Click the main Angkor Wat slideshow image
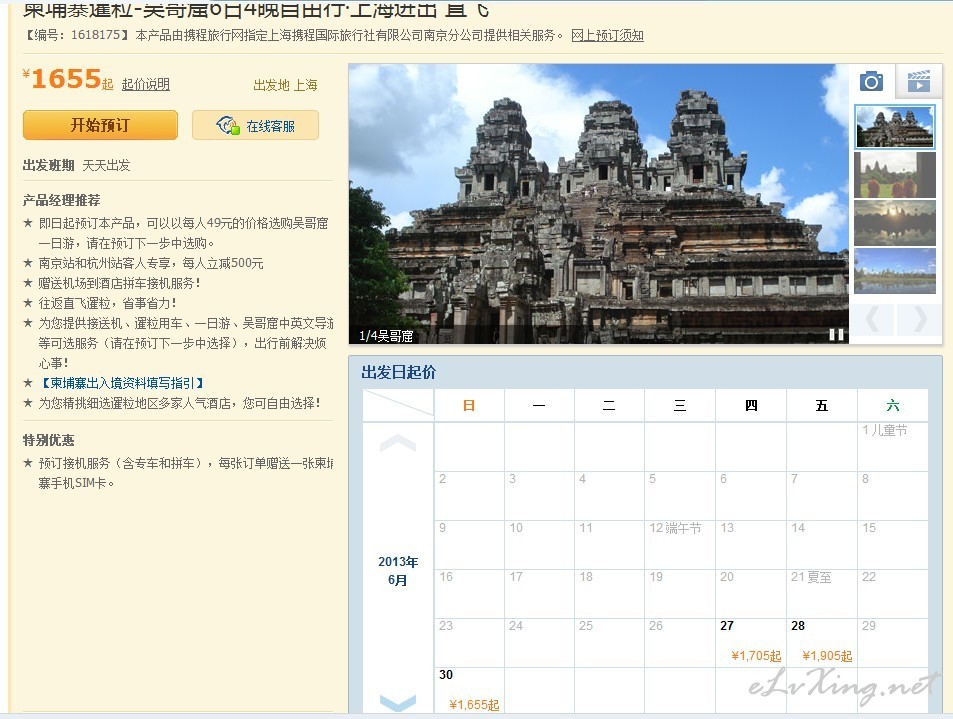The width and height of the screenshot is (953, 719). click(x=599, y=204)
